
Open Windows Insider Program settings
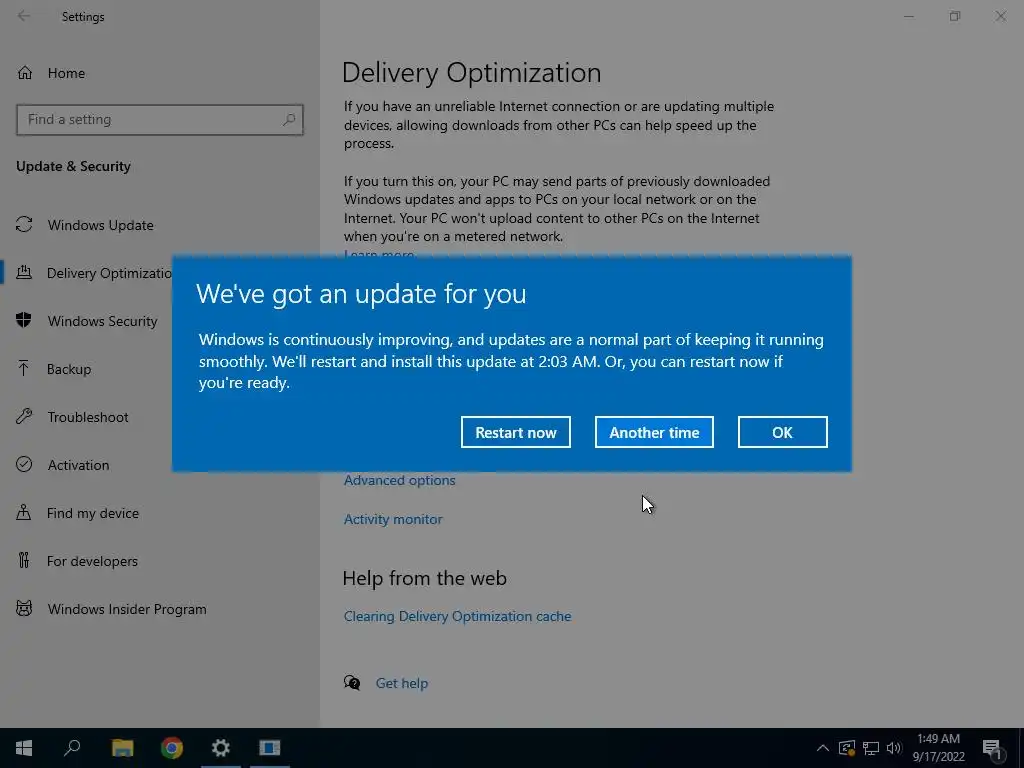pyautogui.click(x=127, y=609)
